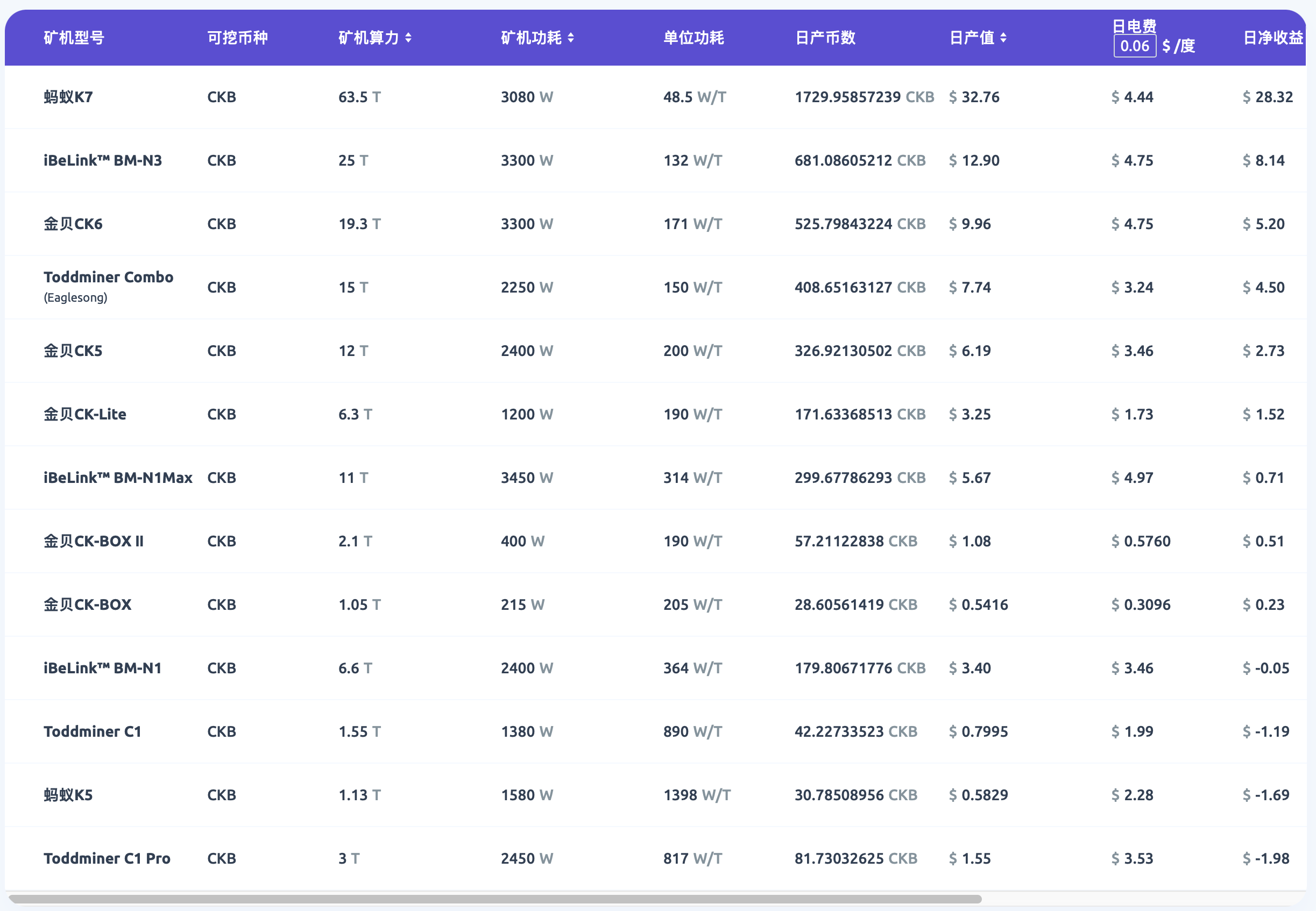Click the 矿机型号 column header
Viewport: 1316px width, 911px height.
pos(74,38)
